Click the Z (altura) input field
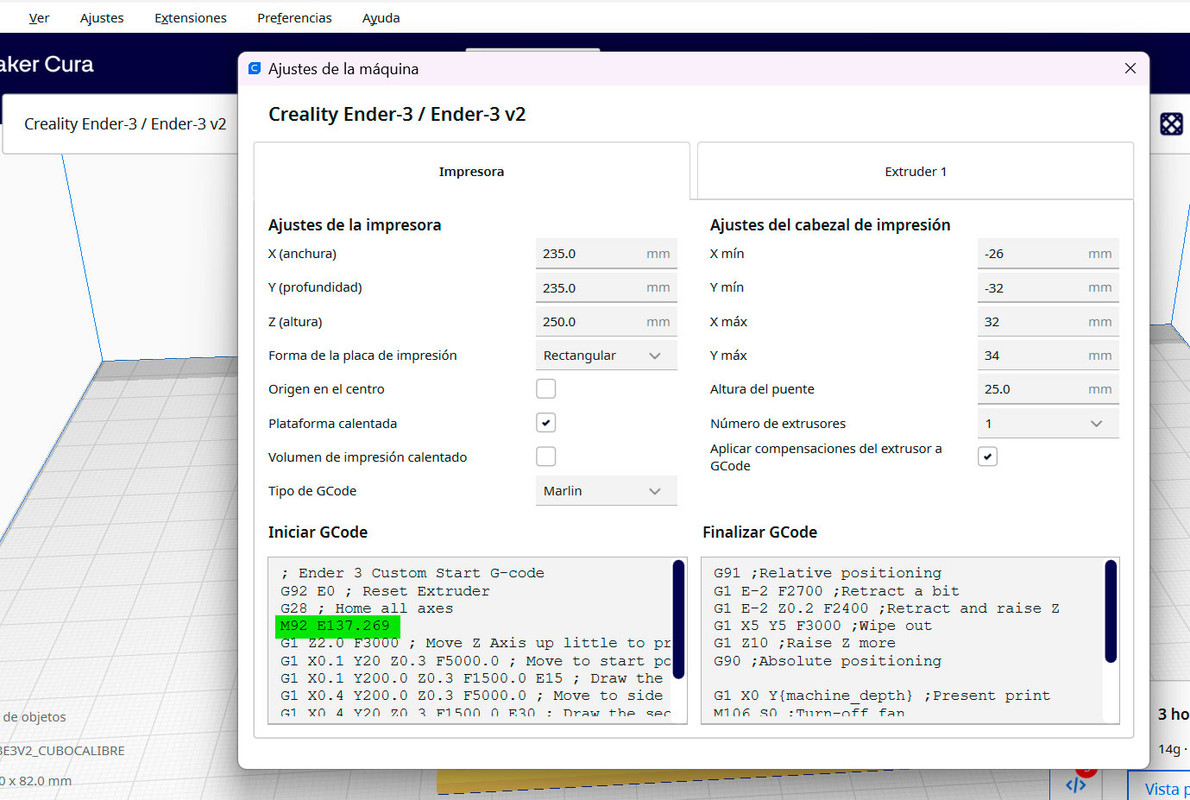The image size is (1190, 800). coord(606,322)
